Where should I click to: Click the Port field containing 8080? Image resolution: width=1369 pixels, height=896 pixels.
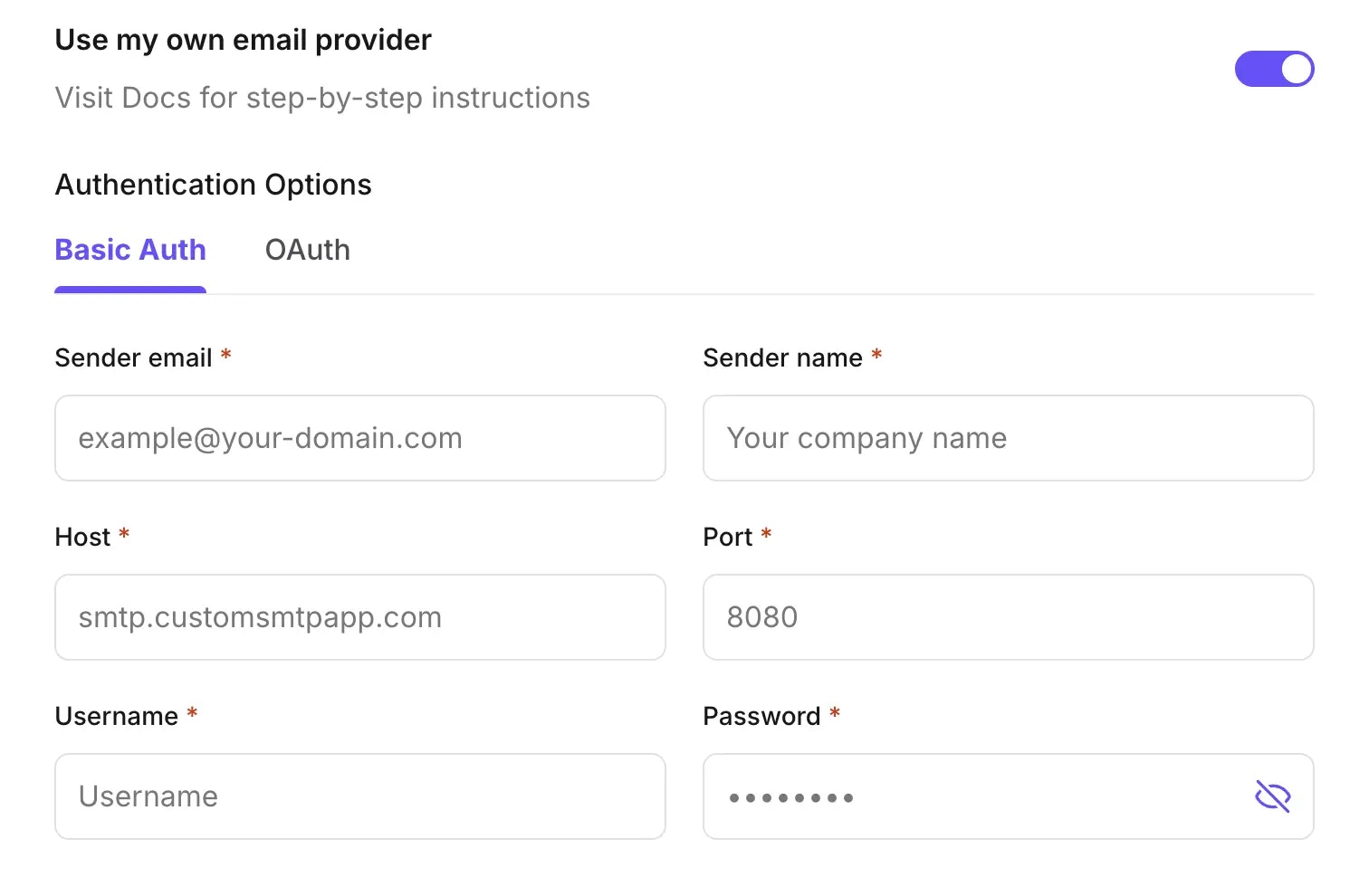(x=1007, y=617)
